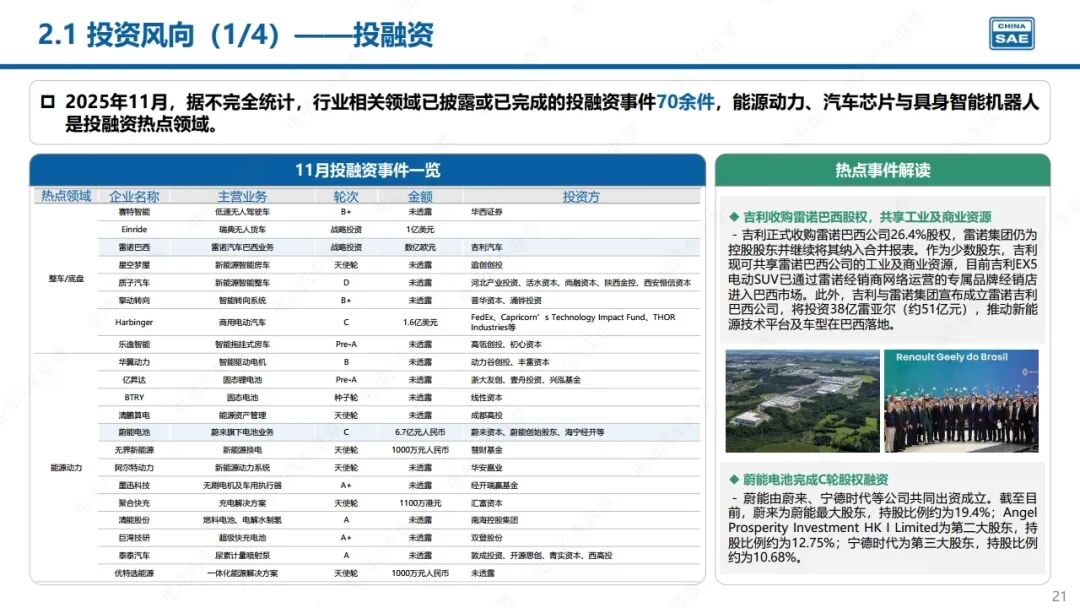
Task: Click the highlighted figure 70余件
Action: [x=685, y=102]
